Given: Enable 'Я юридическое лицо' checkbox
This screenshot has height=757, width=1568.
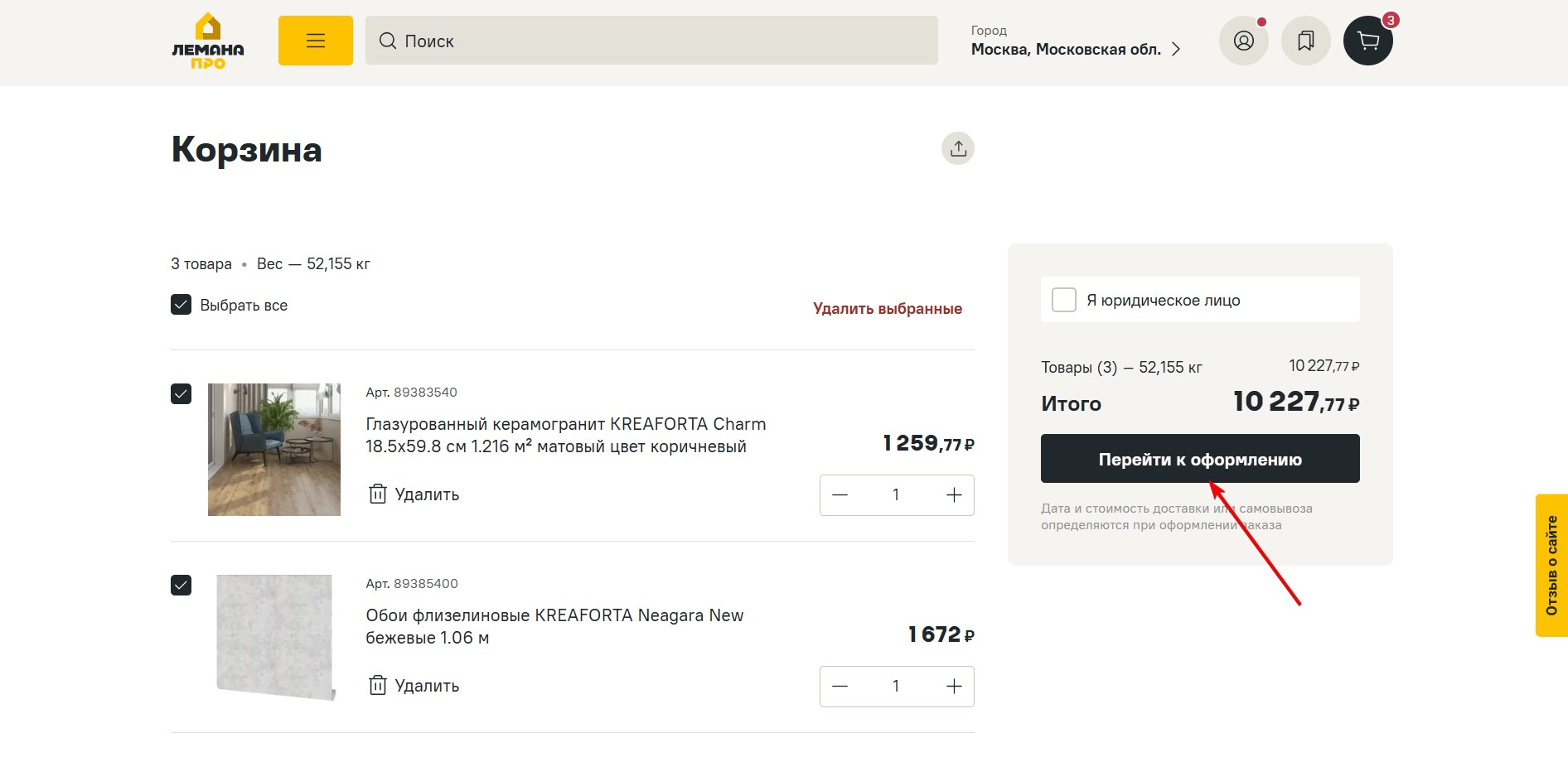Looking at the screenshot, I should click(1063, 300).
